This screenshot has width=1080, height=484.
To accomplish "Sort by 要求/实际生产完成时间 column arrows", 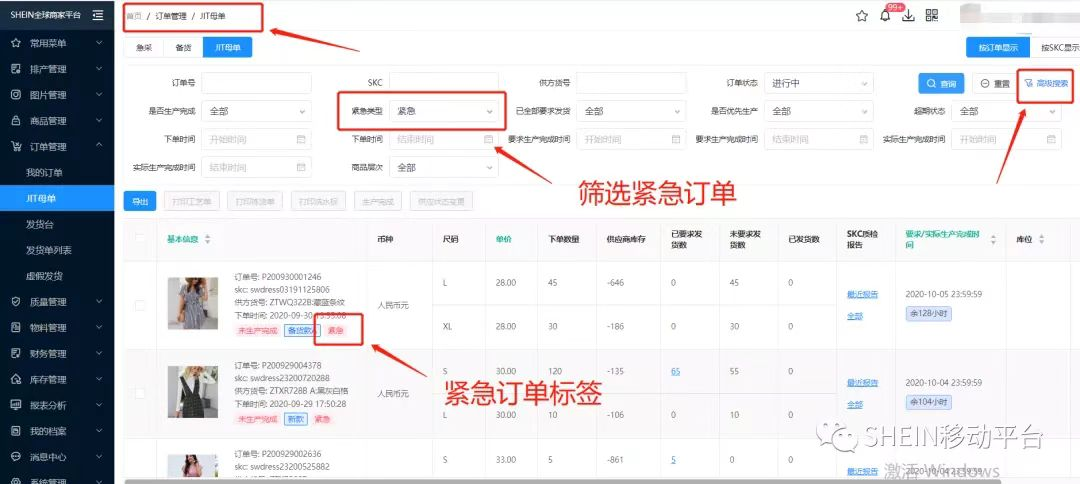I will tap(993, 240).
